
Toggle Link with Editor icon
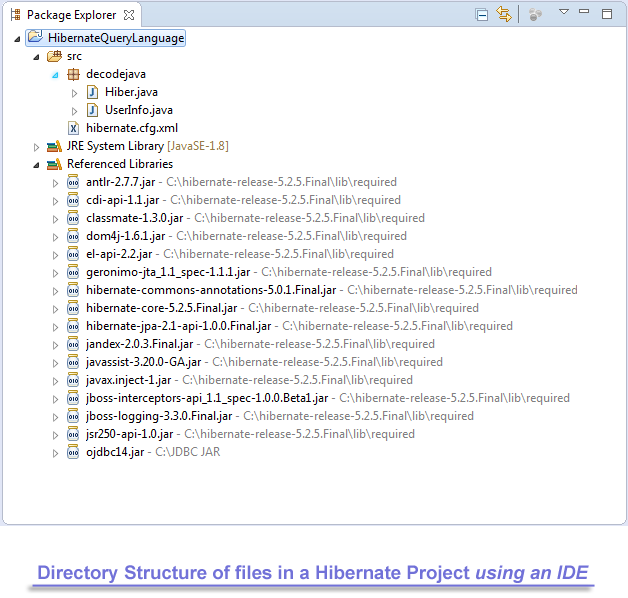pos(504,15)
